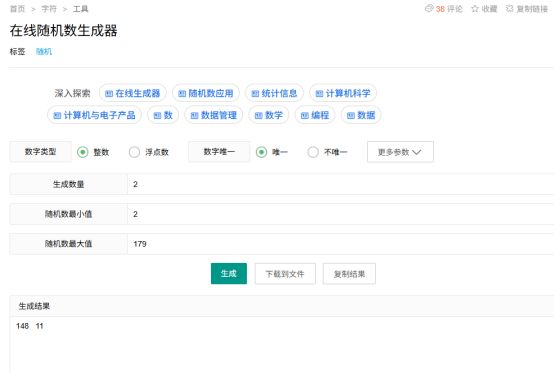Explore the 数据管理 topic chip
The image size is (554, 374).
coord(214,115)
